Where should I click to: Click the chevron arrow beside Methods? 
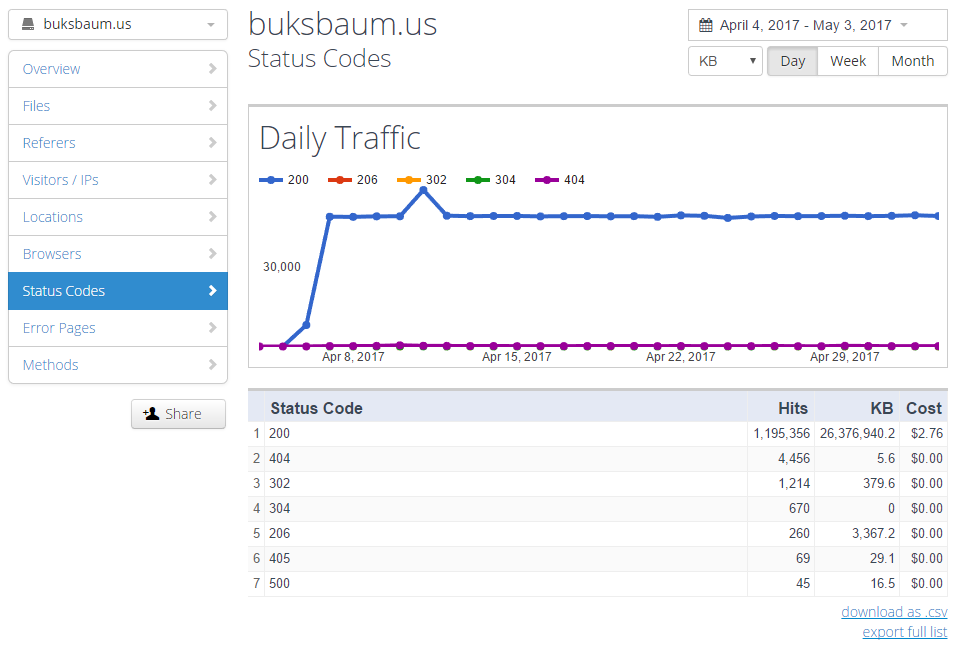tap(212, 365)
